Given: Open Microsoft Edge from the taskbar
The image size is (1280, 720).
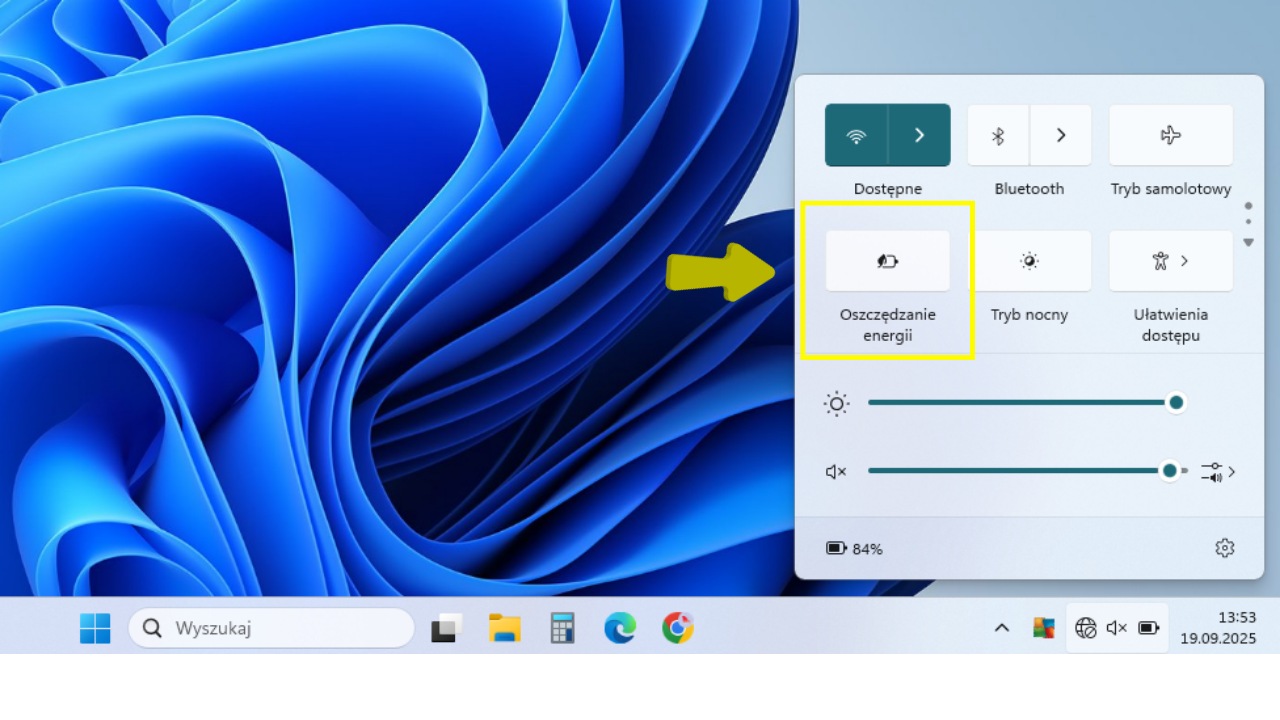Looking at the screenshot, I should coord(620,628).
